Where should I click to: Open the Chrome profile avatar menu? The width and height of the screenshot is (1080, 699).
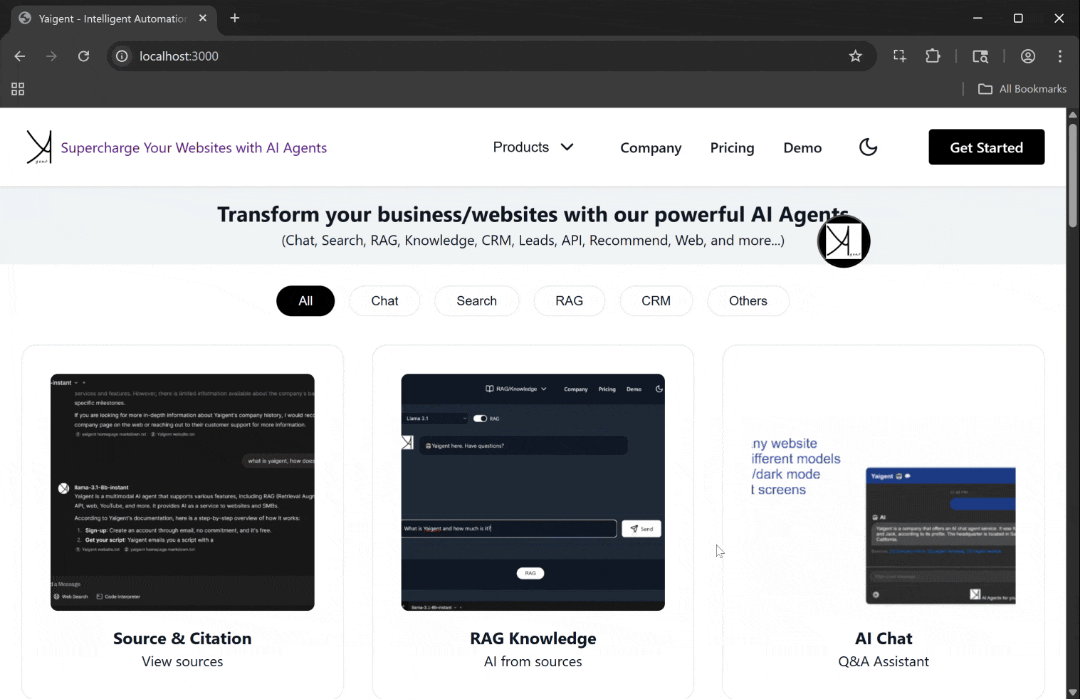coord(1028,56)
